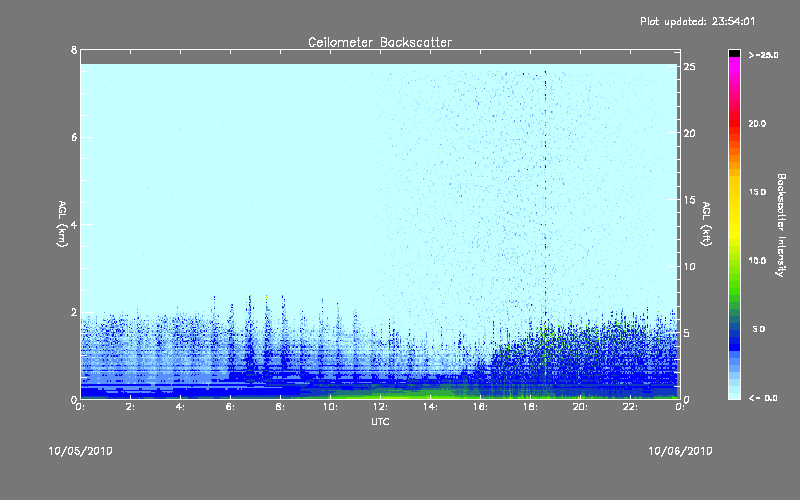Click the start date '10/05/2010' label

81,451
